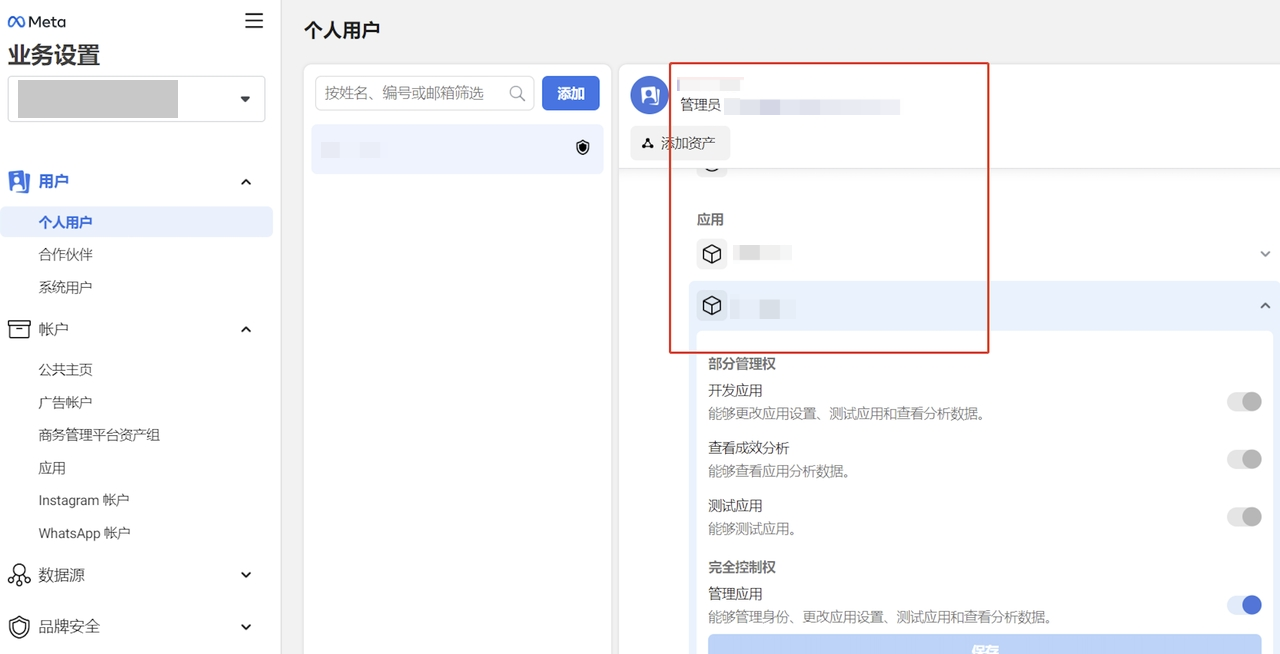
Task: Open 商务管理平台资产组 in the sidebar
Action: (x=99, y=435)
